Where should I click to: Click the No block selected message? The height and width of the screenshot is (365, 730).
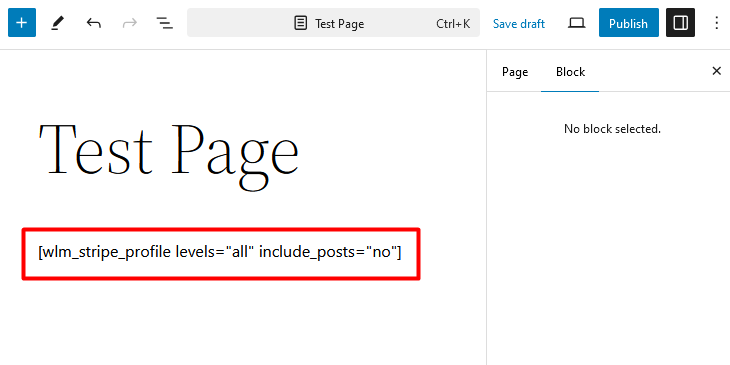point(612,128)
